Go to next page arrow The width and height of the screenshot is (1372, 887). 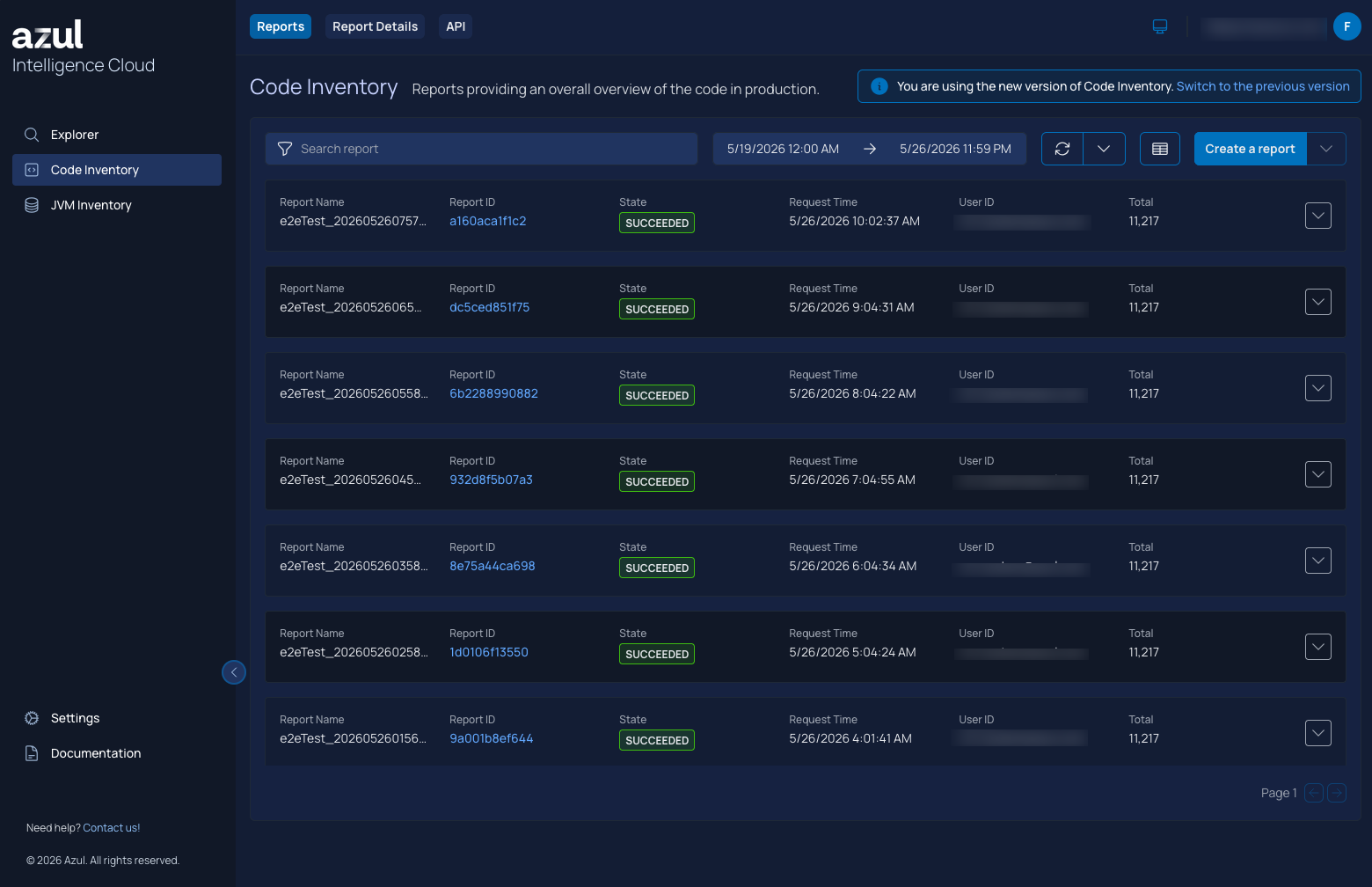(x=1337, y=793)
